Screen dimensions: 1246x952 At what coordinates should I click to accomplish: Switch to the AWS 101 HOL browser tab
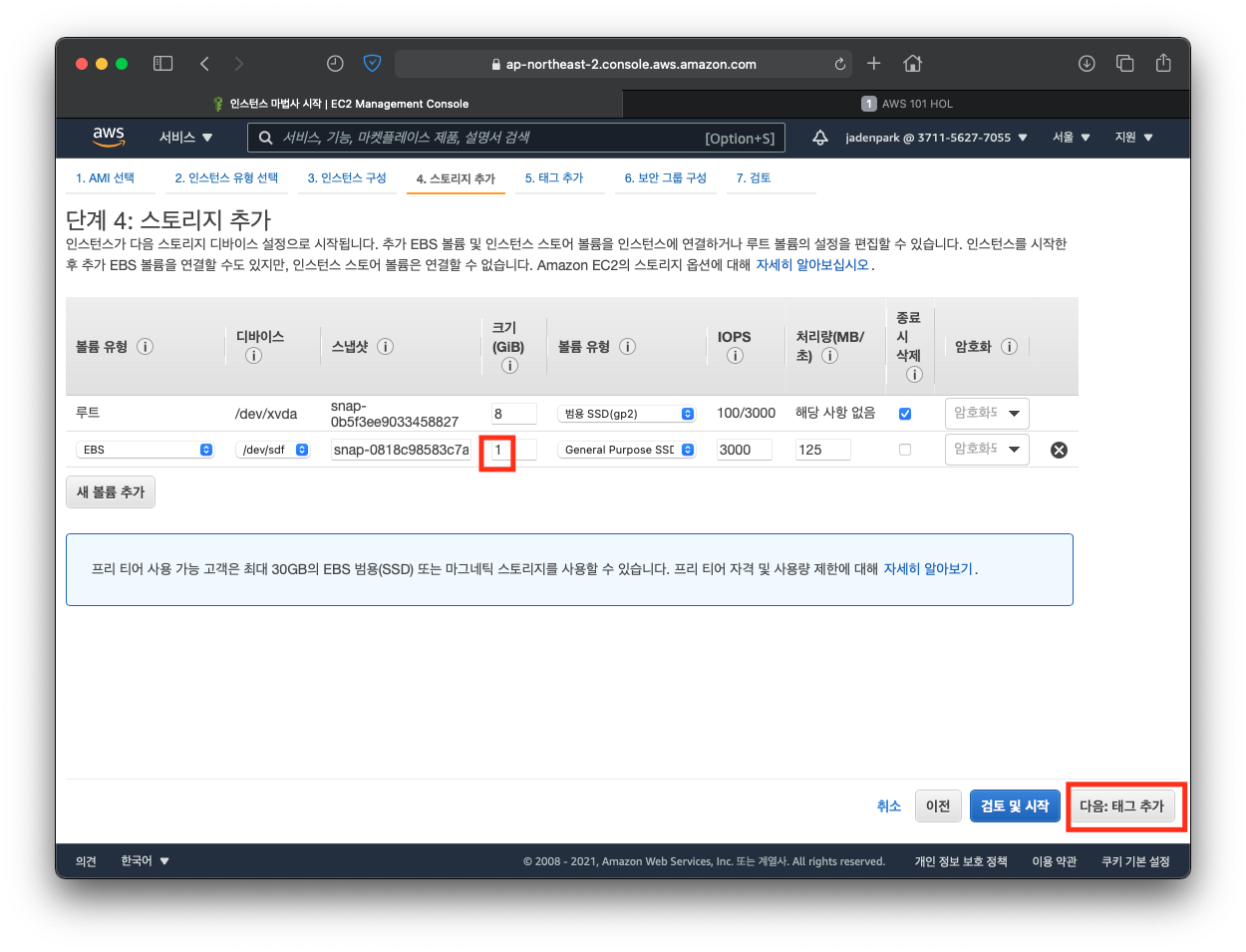(x=907, y=104)
